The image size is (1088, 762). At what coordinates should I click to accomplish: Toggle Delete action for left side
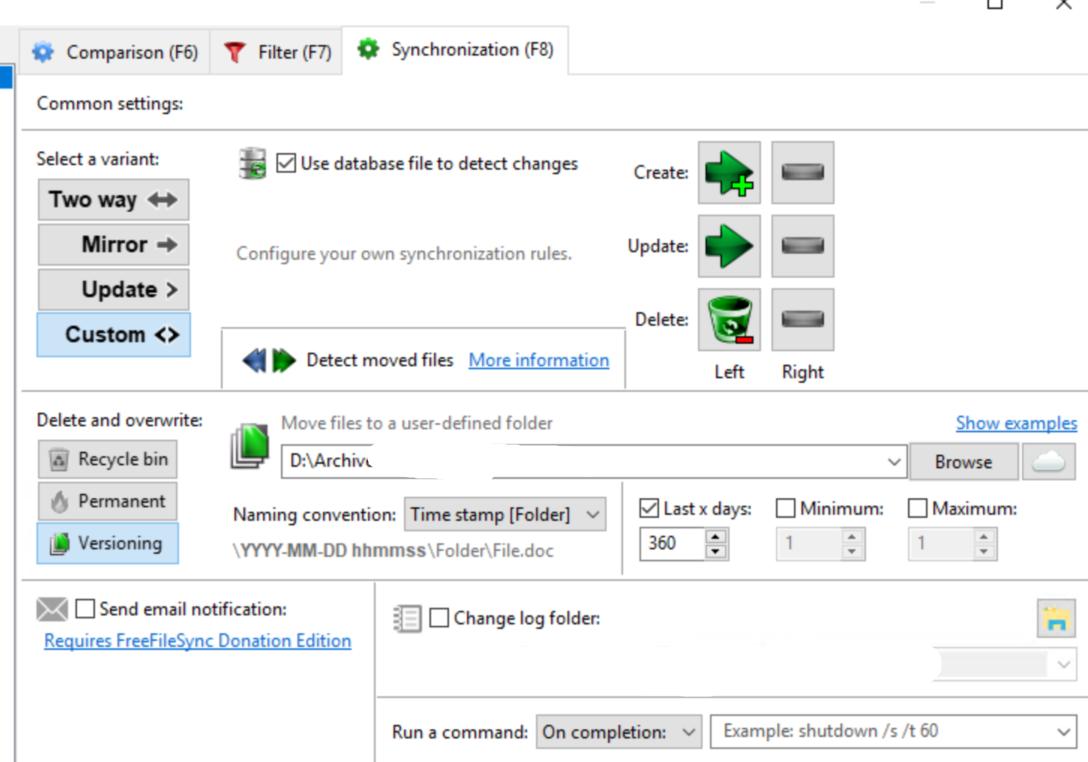729,320
